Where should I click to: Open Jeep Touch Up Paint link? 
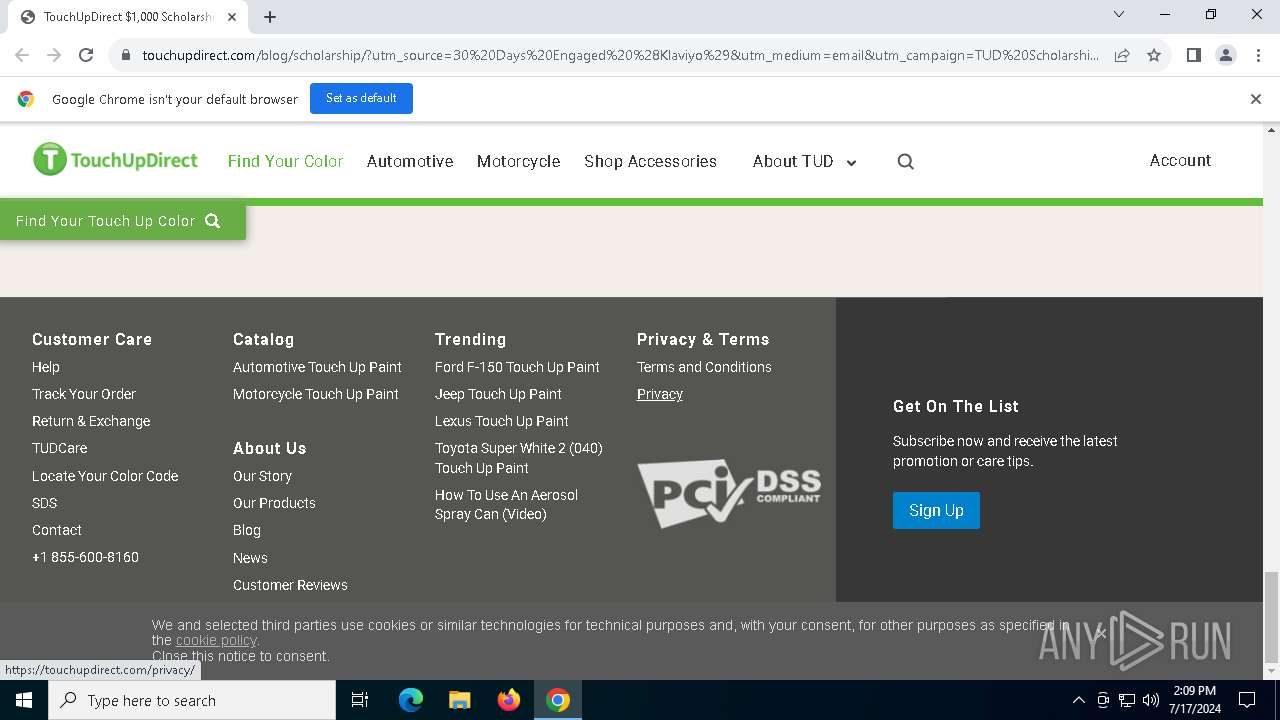[x=498, y=394]
